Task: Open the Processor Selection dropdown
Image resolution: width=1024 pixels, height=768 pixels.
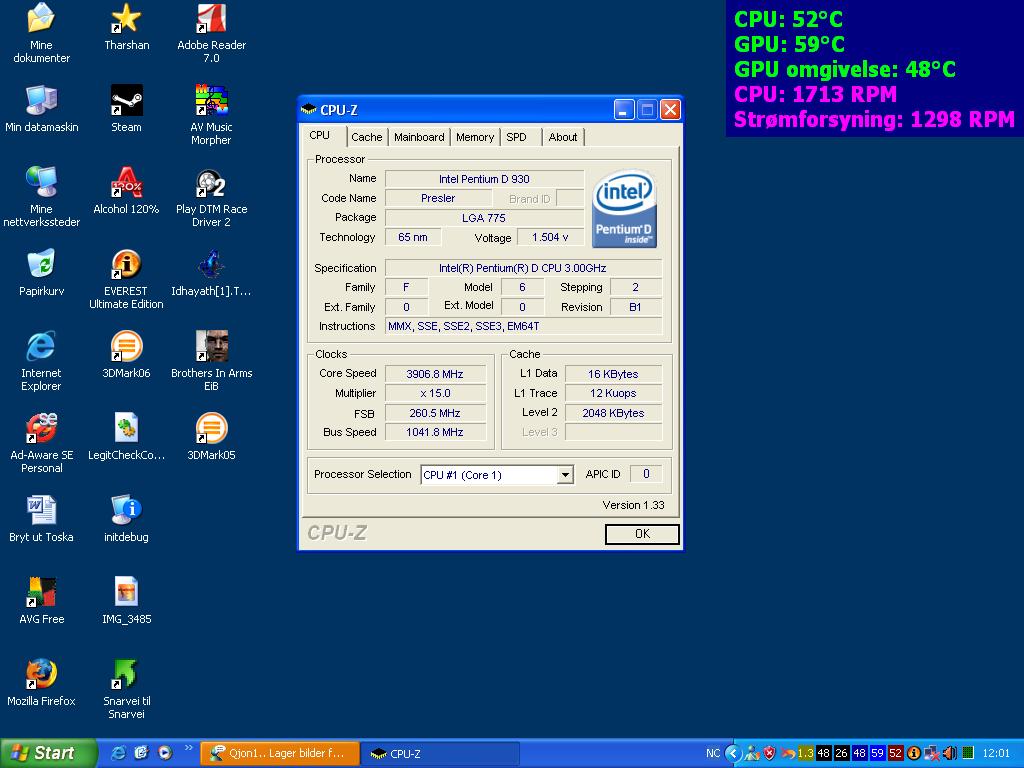Action: coord(566,475)
